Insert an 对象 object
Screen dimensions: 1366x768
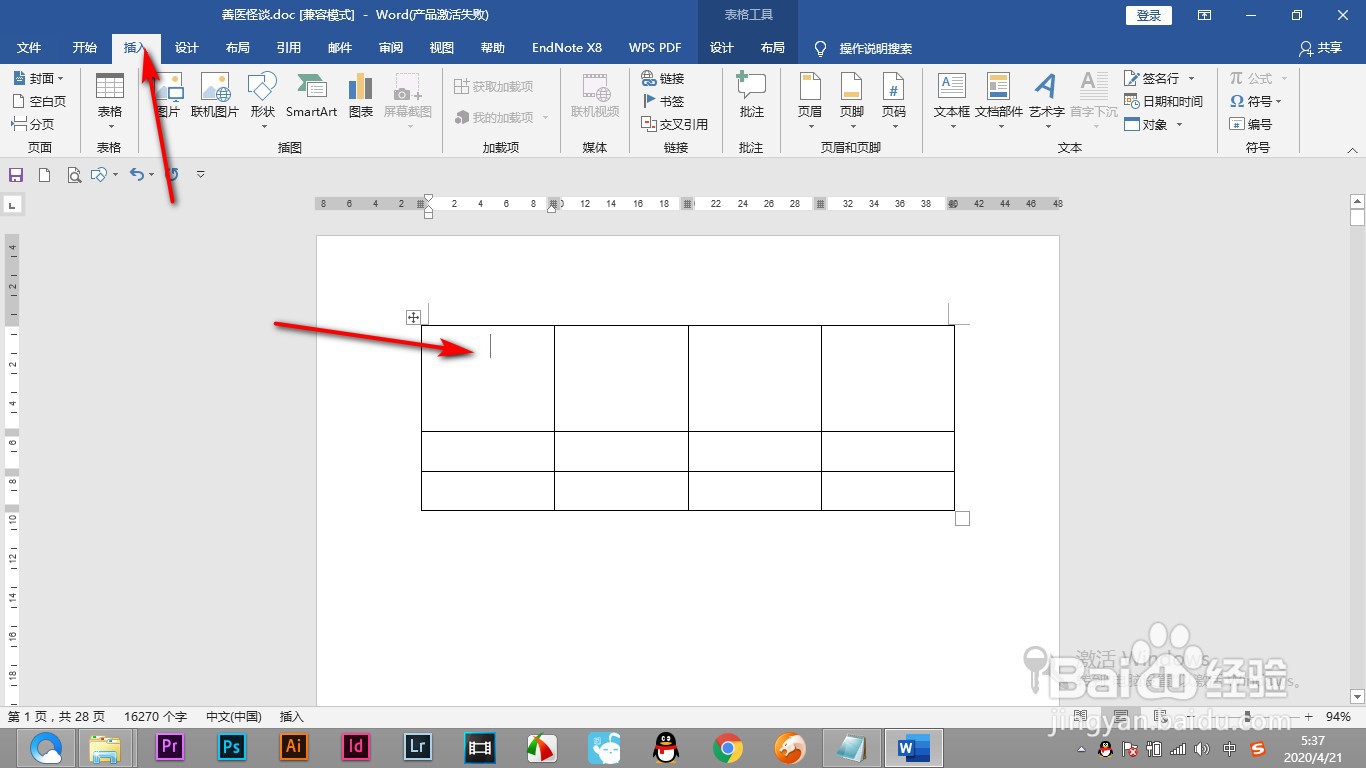1154,124
